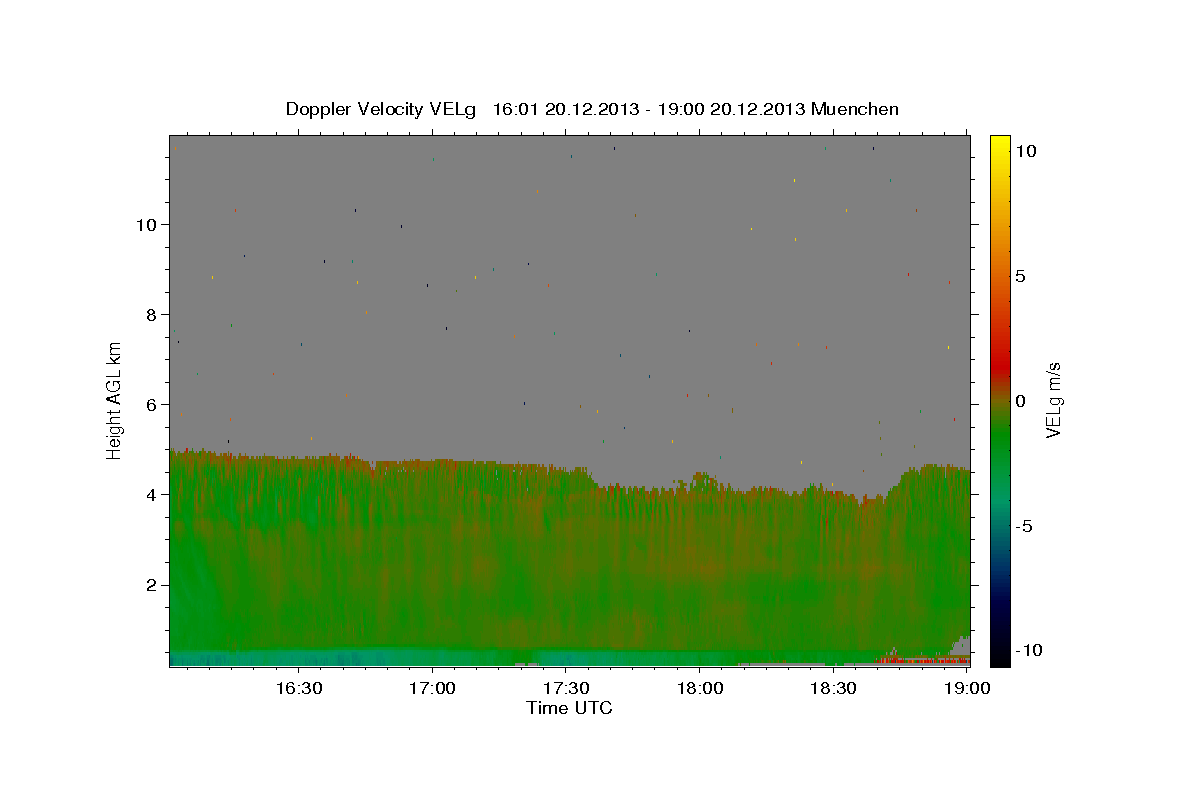
Task: Click the 17:30 time tick label
Action: point(565,688)
